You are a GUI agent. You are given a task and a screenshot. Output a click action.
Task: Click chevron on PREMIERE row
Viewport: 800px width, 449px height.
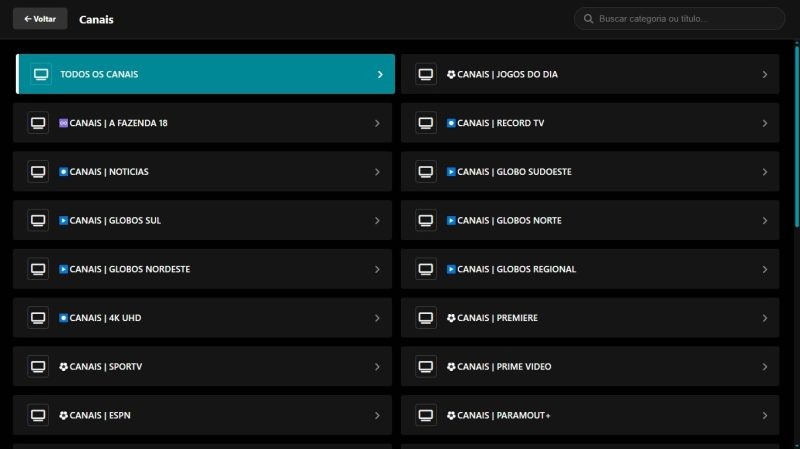tap(764, 318)
